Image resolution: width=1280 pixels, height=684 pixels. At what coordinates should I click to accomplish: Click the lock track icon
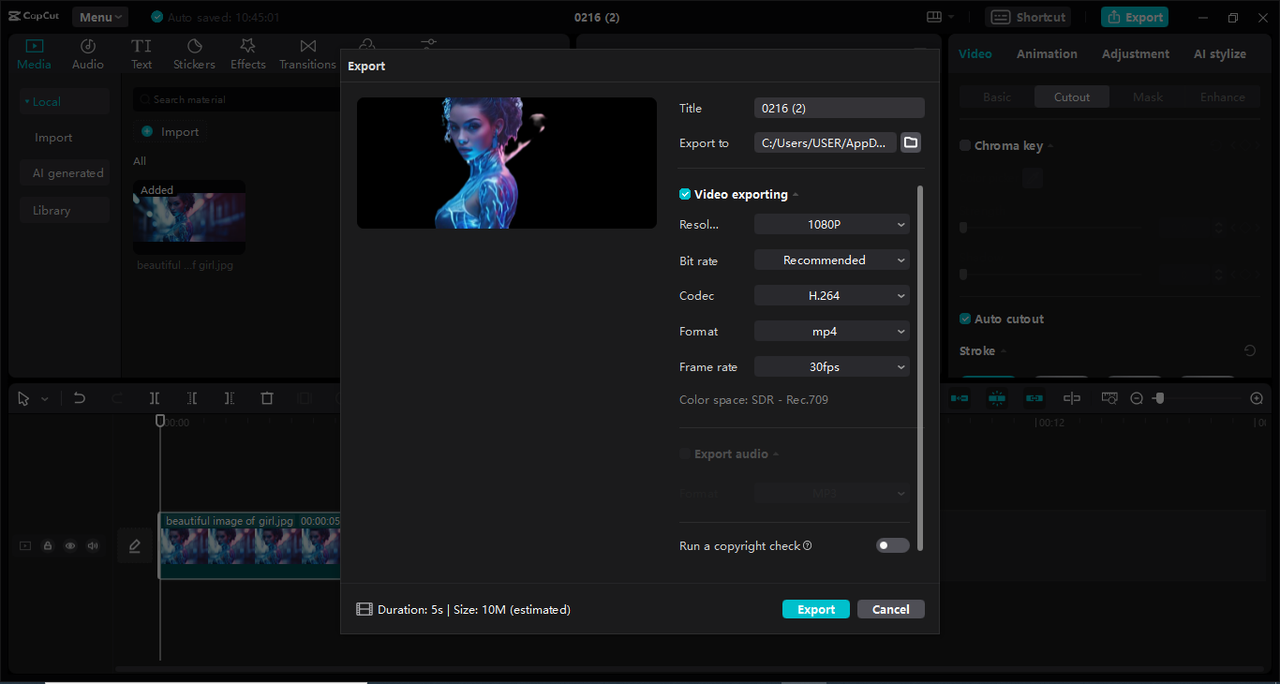pos(47,546)
